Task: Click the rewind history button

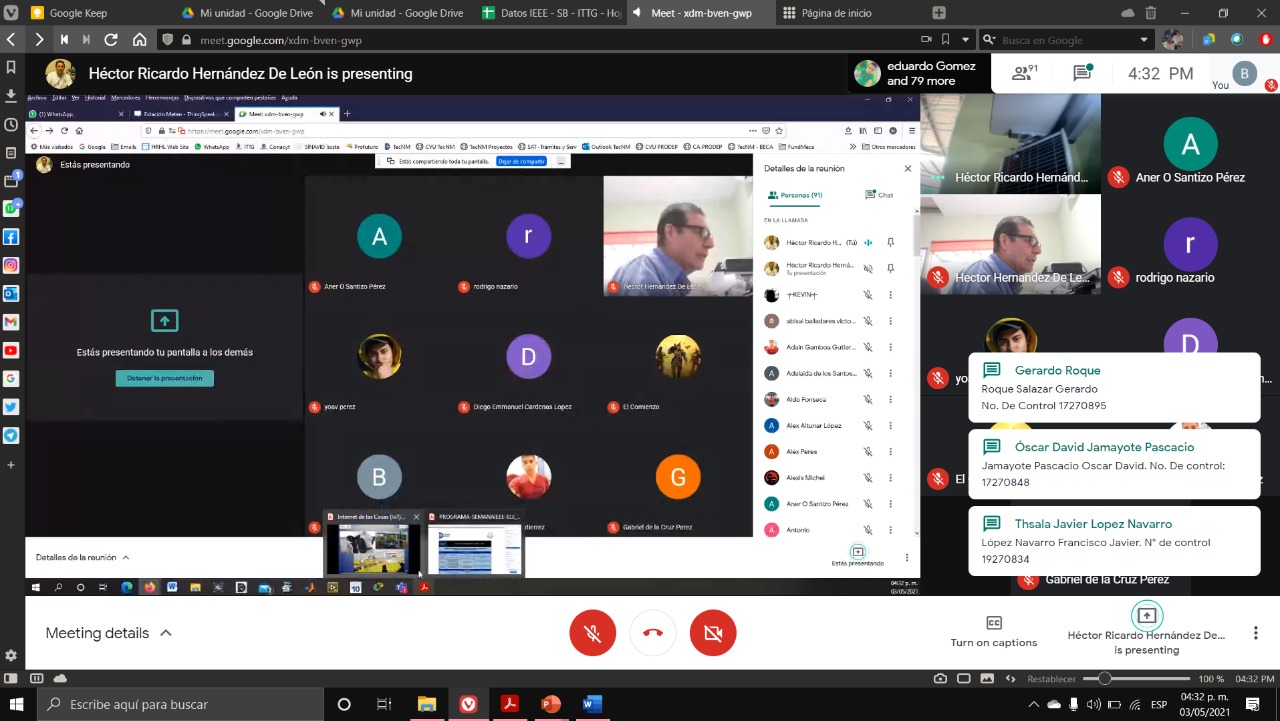Action: [x=64, y=40]
